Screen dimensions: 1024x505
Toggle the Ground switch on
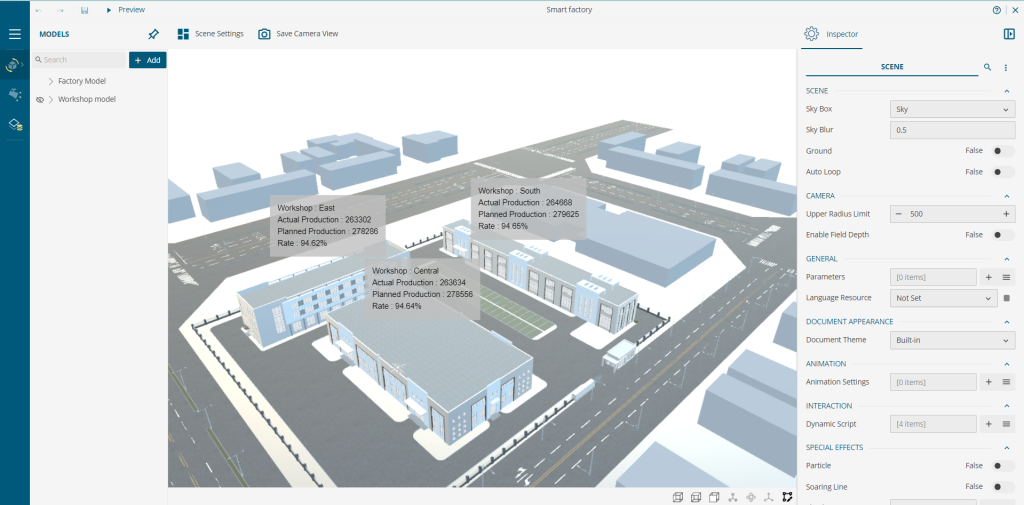[1002, 151]
